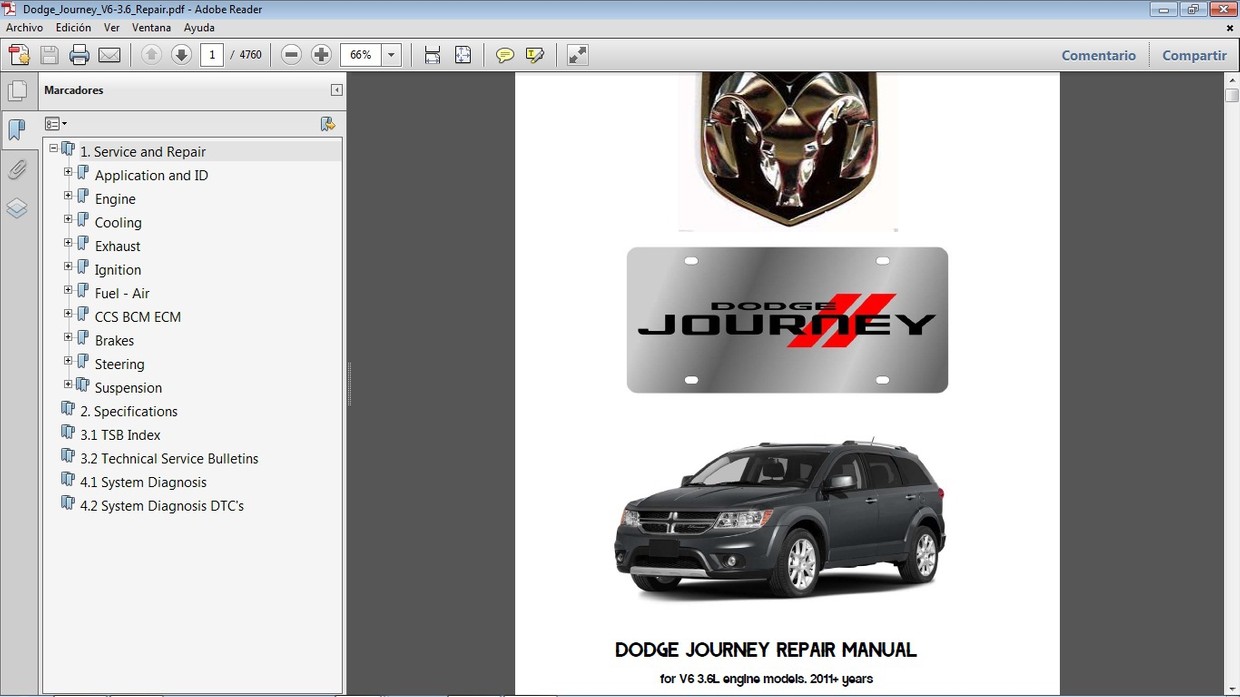
Task: Collapse the Marcadores panel
Action: (x=336, y=90)
